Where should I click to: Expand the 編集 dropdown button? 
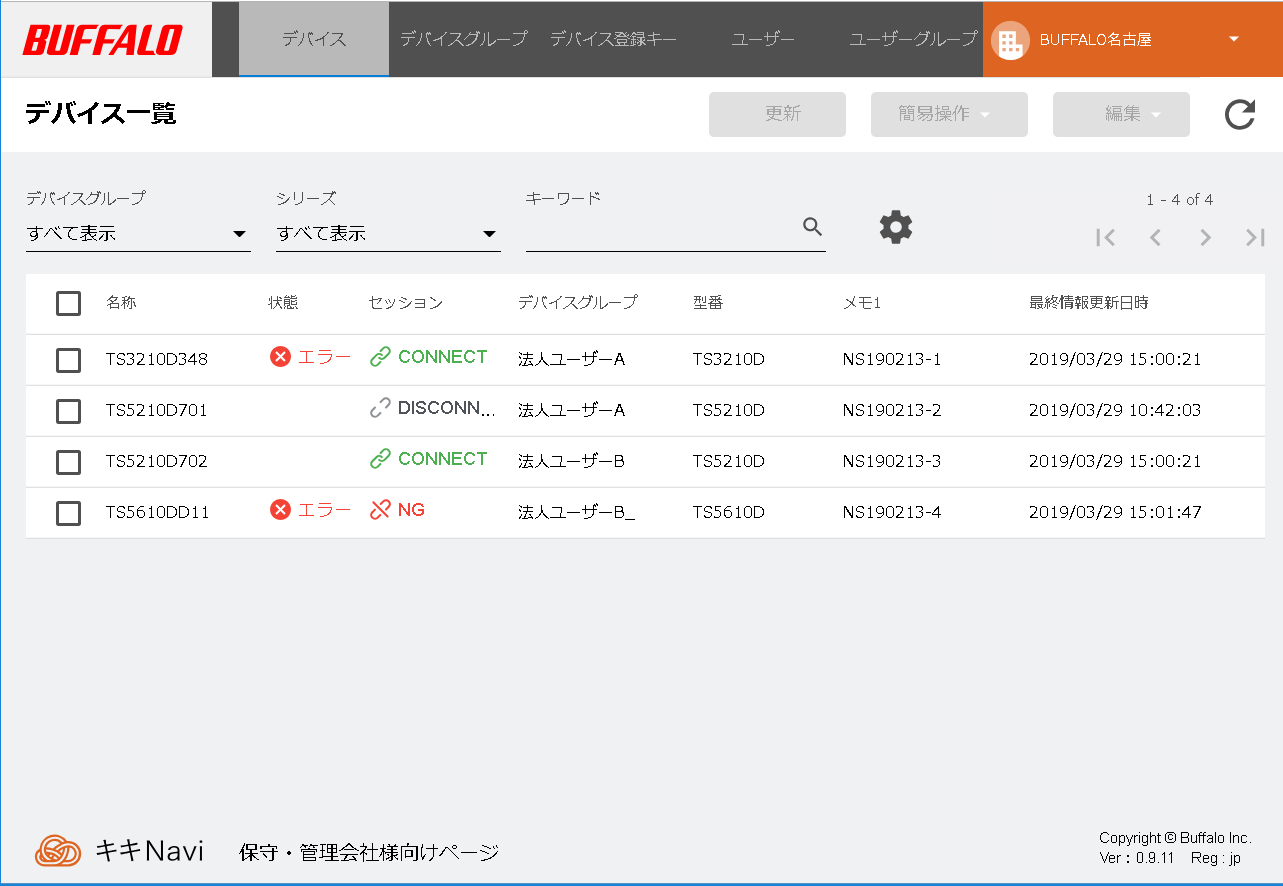coord(1121,115)
